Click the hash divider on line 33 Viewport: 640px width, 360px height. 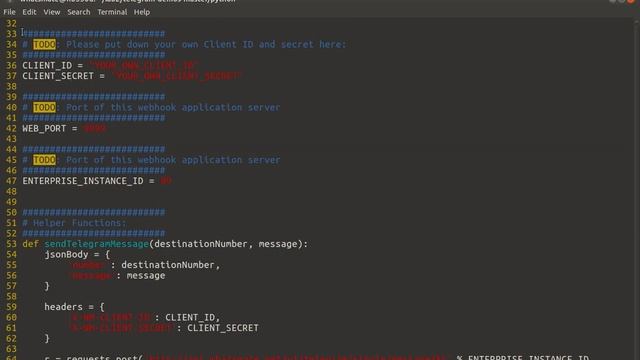click(x=94, y=34)
